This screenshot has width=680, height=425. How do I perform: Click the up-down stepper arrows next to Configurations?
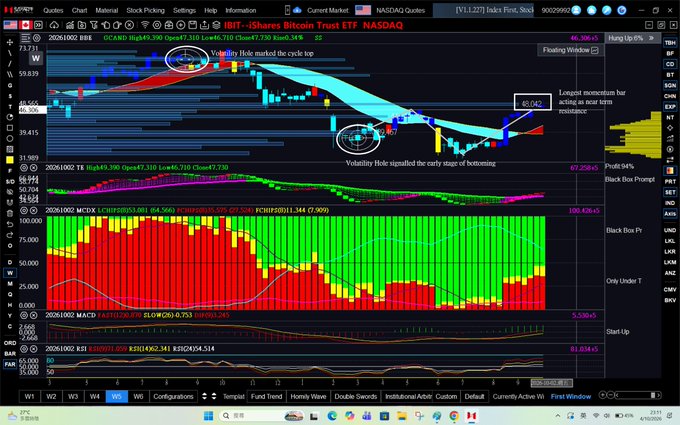pyautogui.click(x=209, y=396)
